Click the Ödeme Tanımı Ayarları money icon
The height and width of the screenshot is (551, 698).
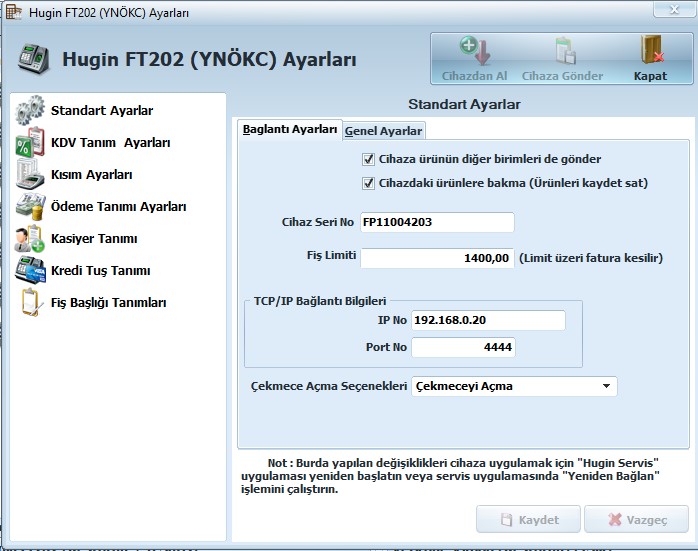click(x=30, y=206)
